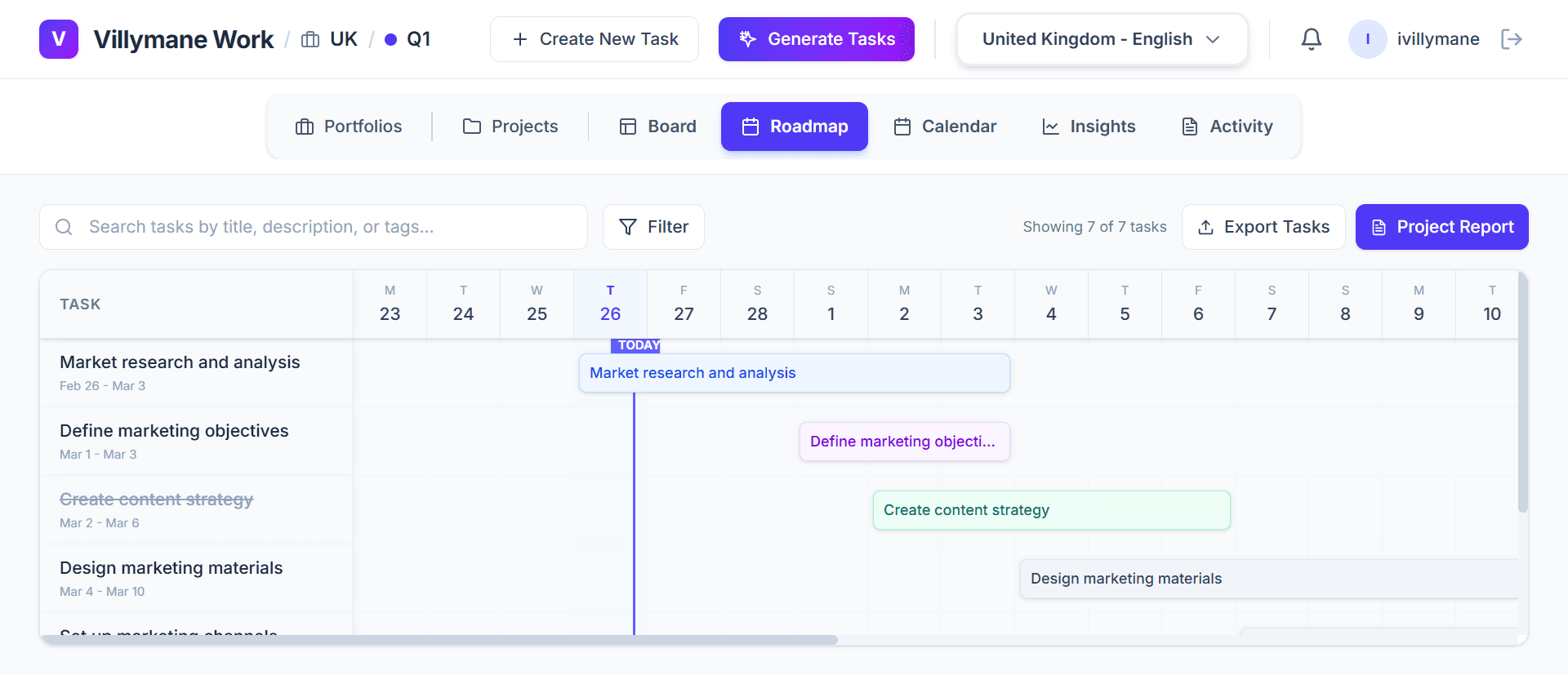Click the ivillymane user avatar
Screen dimensions: 1568x675
click(x=1367, y=39)
